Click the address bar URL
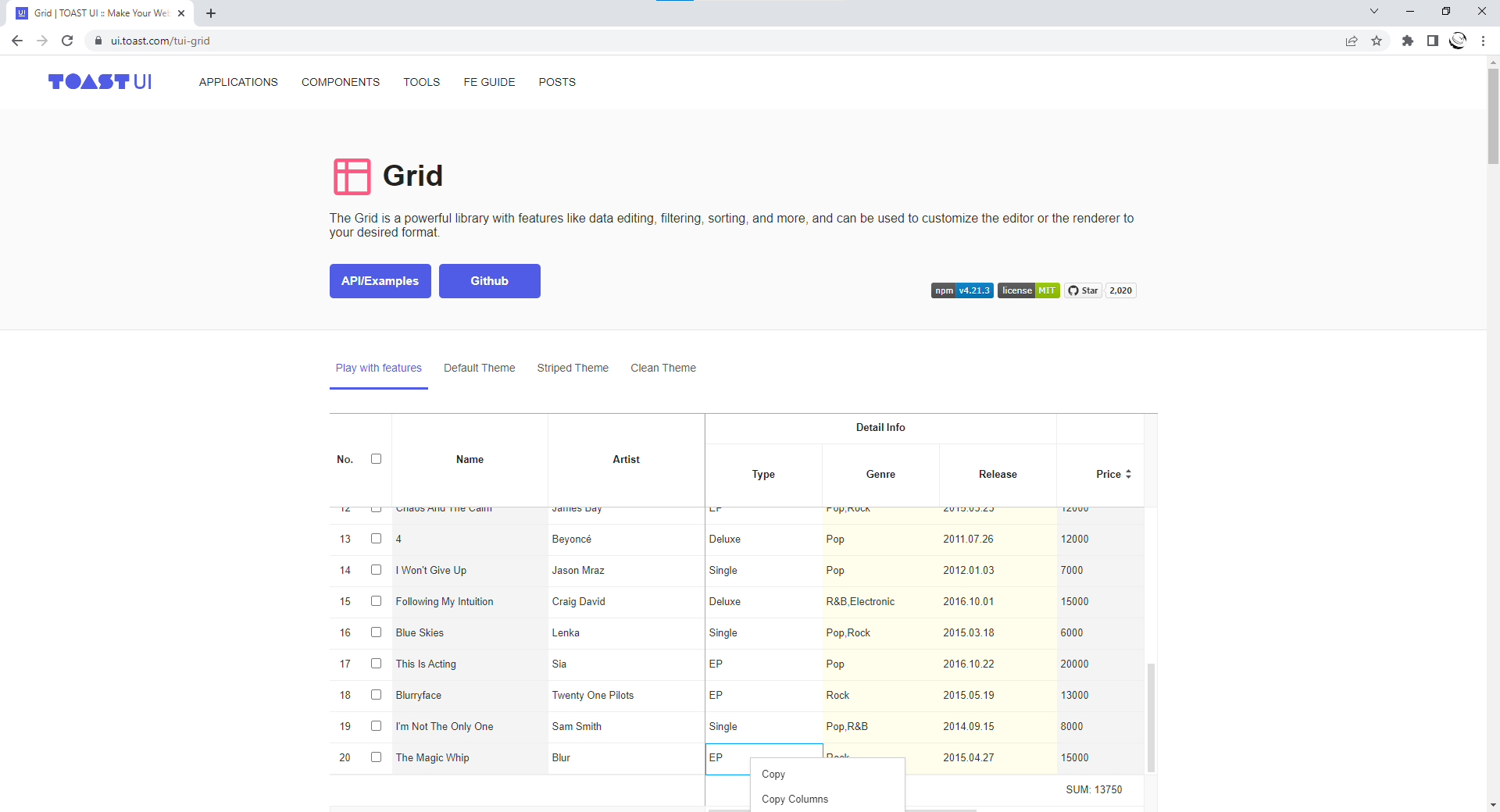 (x=160, y=41)
